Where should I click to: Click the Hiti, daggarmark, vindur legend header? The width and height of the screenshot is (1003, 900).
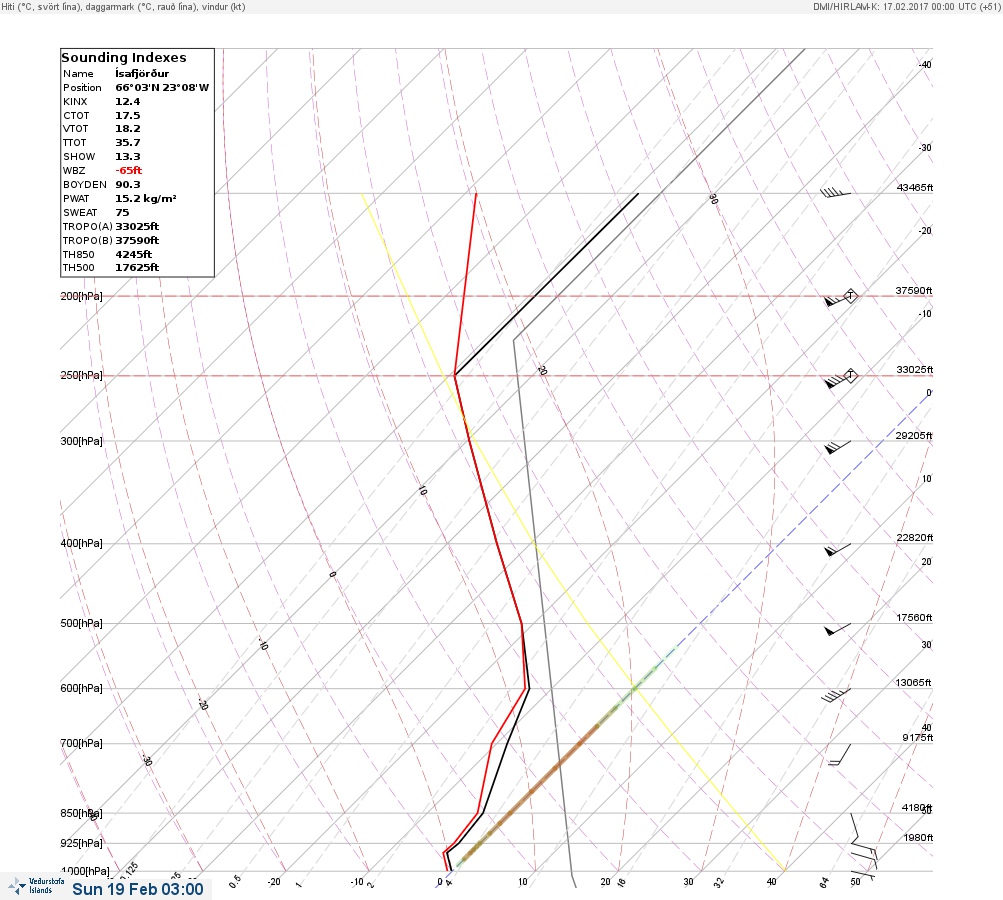tap(123, 6)
